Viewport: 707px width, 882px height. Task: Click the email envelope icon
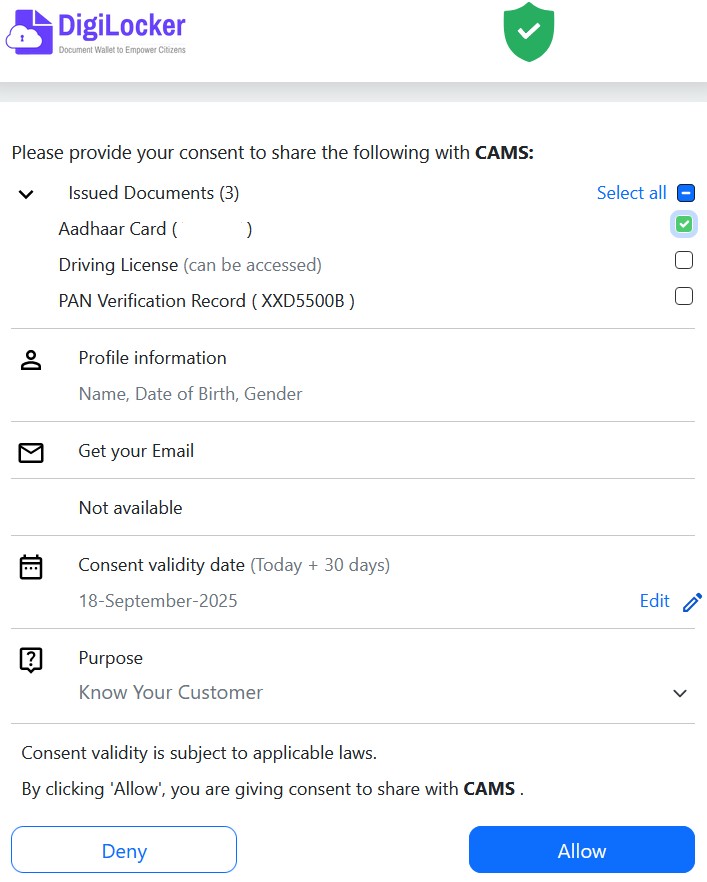[31, 453]
